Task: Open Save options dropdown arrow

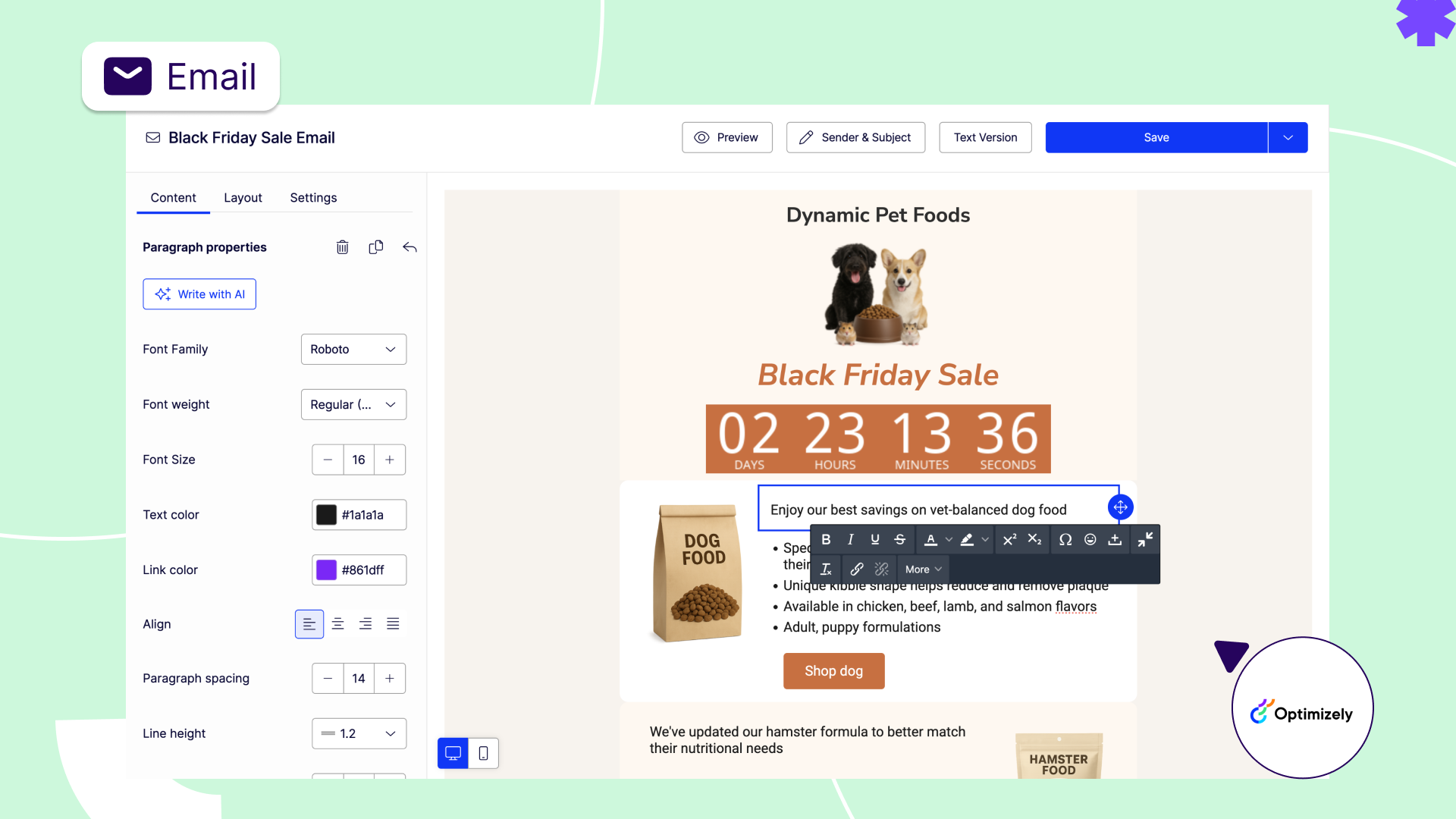Action: pyautogui.click(x=1288, y=137)
